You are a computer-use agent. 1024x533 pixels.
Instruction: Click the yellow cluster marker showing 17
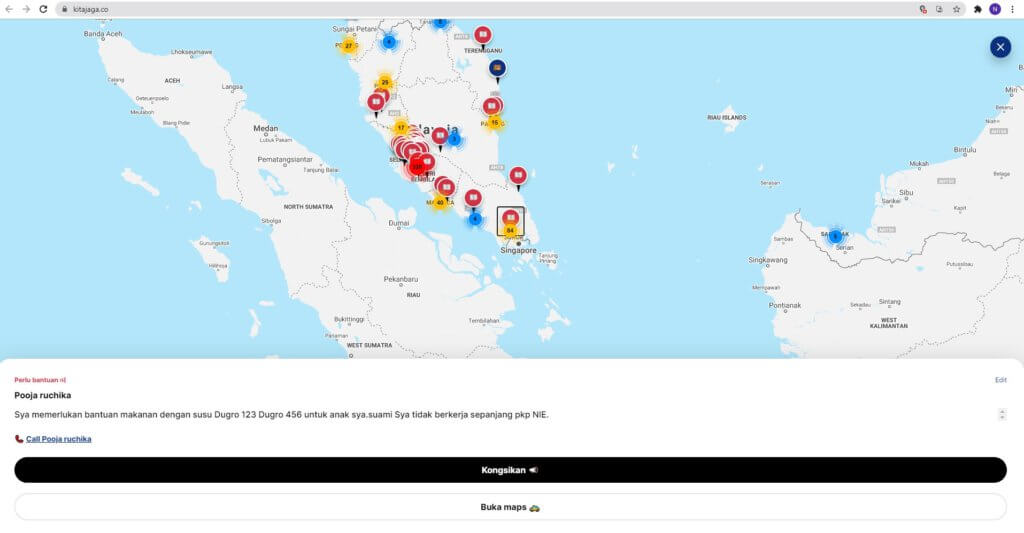point(400,127)
